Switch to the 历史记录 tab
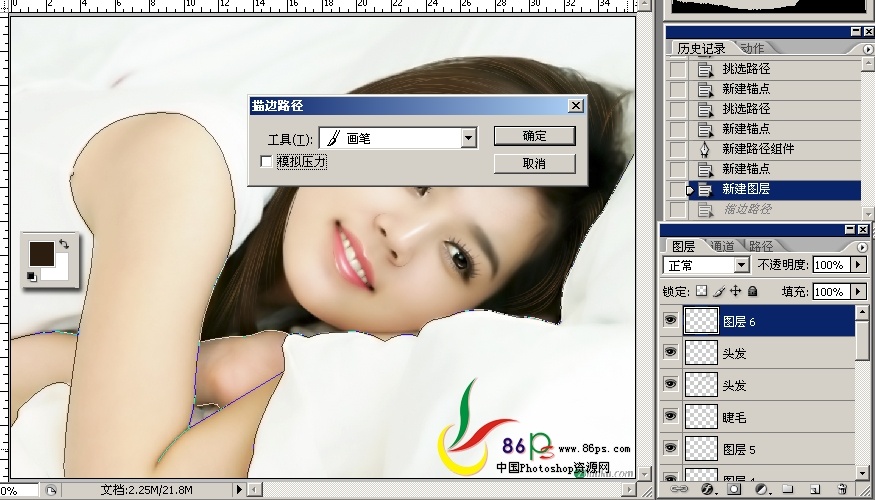This screenshot has height=500, width=875. tap(701, 49)
